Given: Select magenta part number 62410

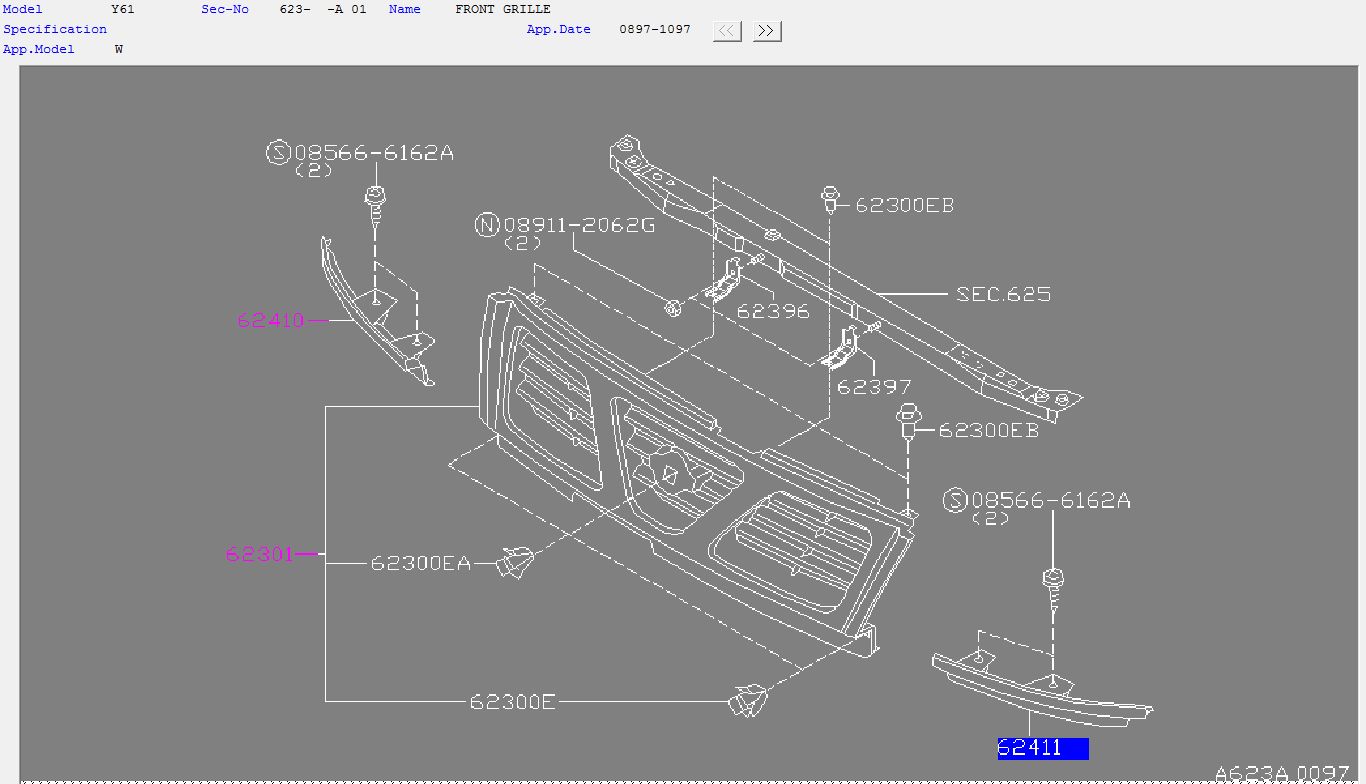Looking at the screenshot, I should point(271,321).
